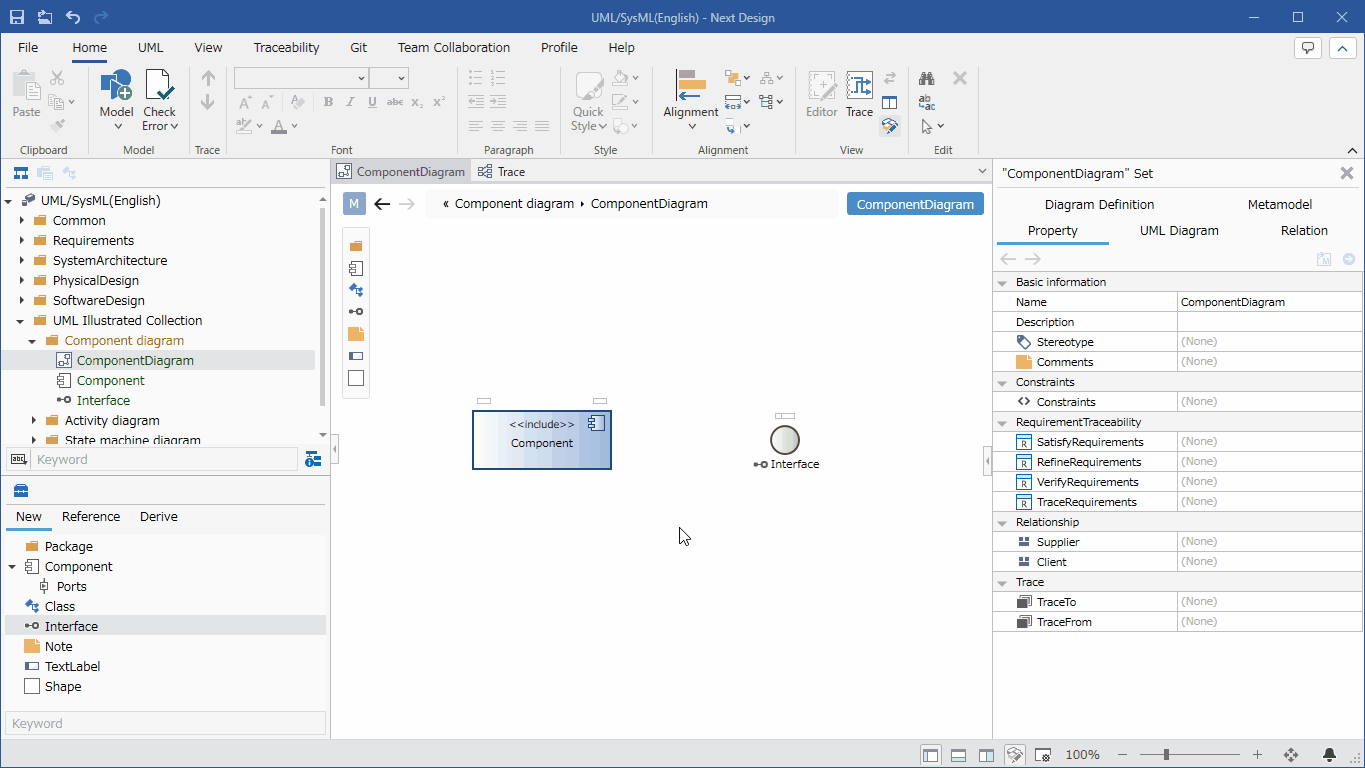Select the Interface circle on canvas

click(785, 440)
